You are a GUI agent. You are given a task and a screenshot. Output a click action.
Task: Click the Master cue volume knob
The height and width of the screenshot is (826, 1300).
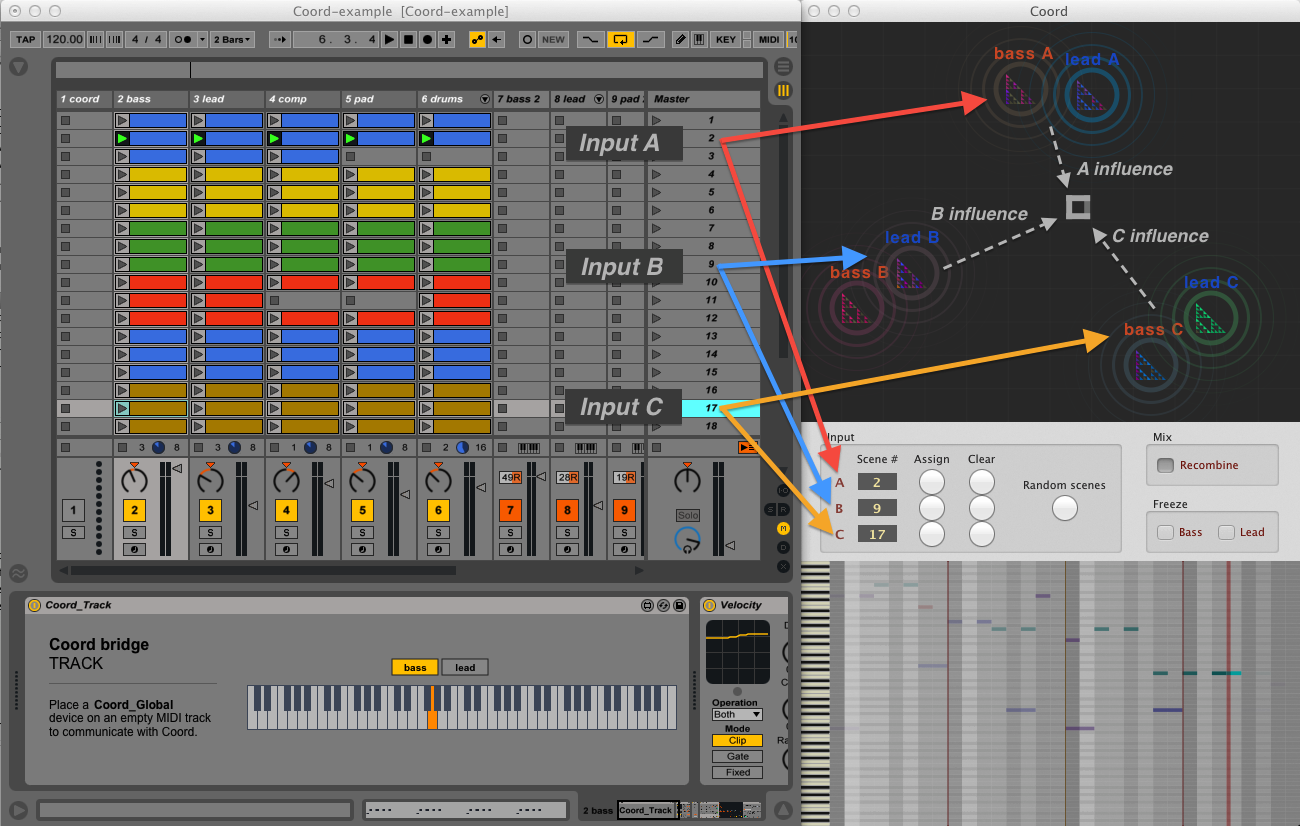(x=687, y=541)
